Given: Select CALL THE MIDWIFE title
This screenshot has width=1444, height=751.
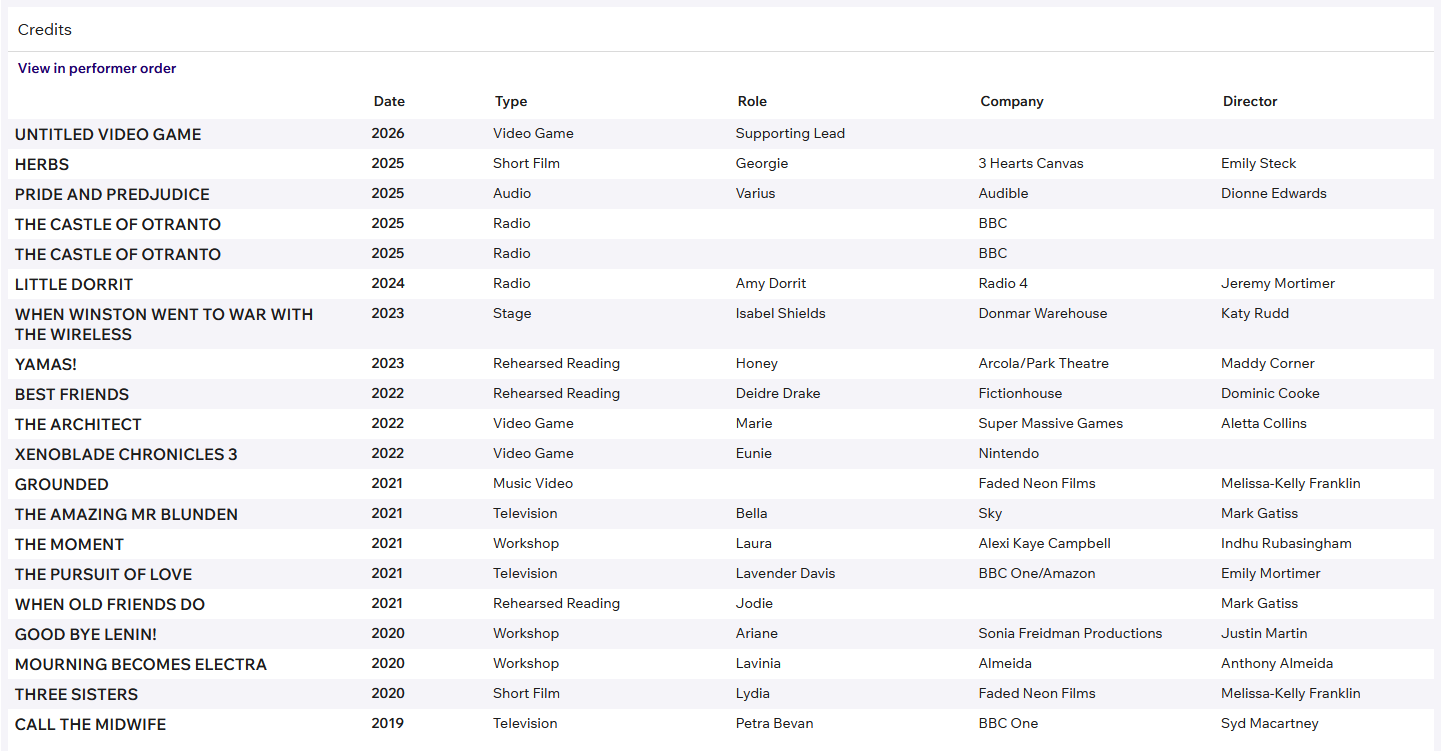Looking at the screenshot, I should 90,724.
